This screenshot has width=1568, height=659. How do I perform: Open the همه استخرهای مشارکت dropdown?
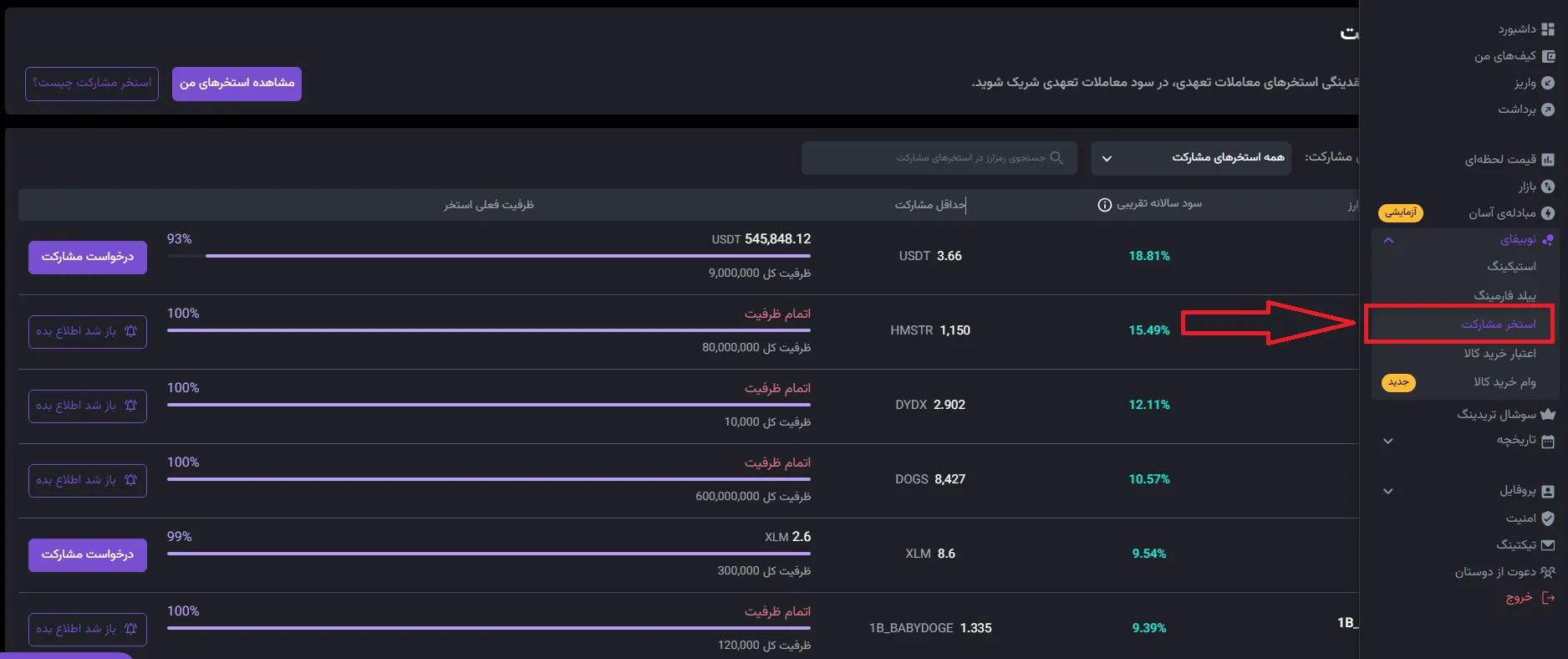[x=1191, y=158]
